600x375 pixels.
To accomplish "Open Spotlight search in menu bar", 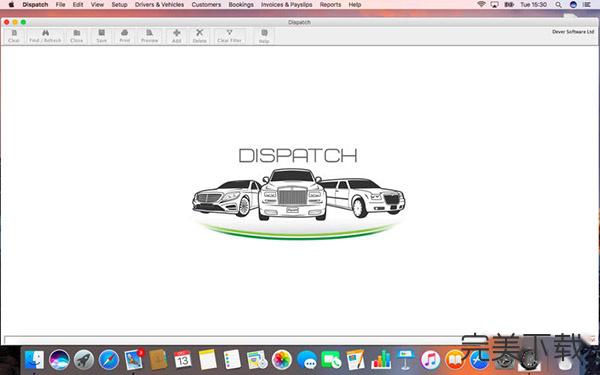I will (558, 5).
